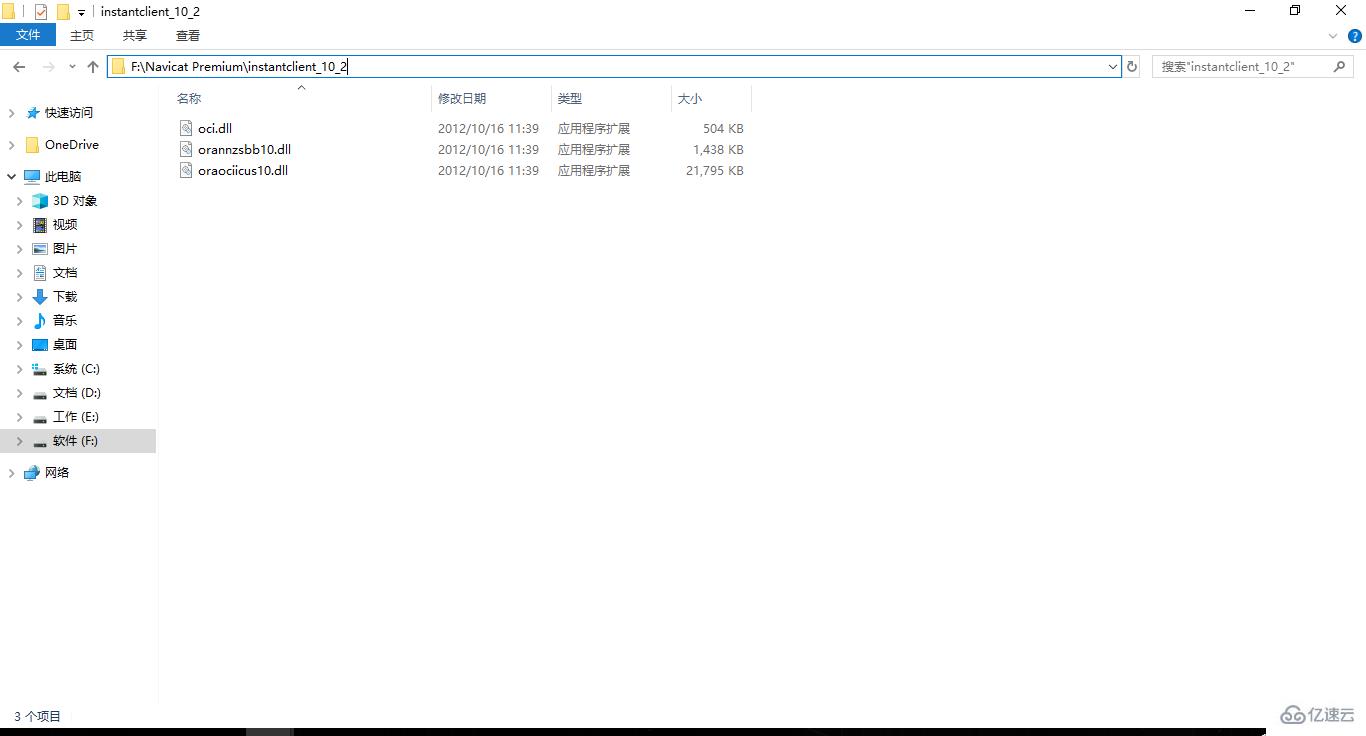Click the 视频 filmstrip icon
Viewport: 1366px width, 736px height.
point(40,224)
